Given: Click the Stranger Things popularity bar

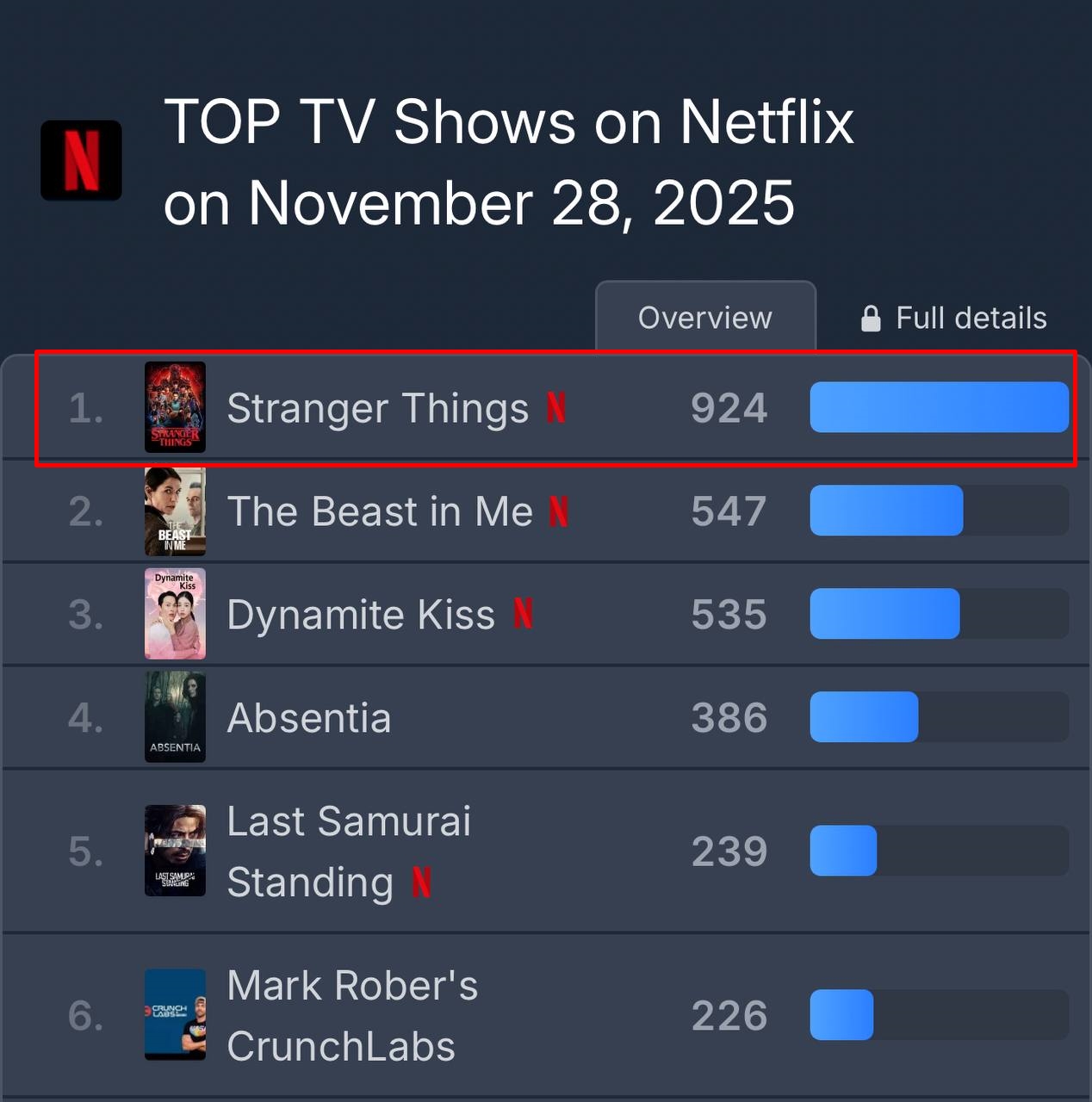Looking at the screenshot, I should point(938,406).
